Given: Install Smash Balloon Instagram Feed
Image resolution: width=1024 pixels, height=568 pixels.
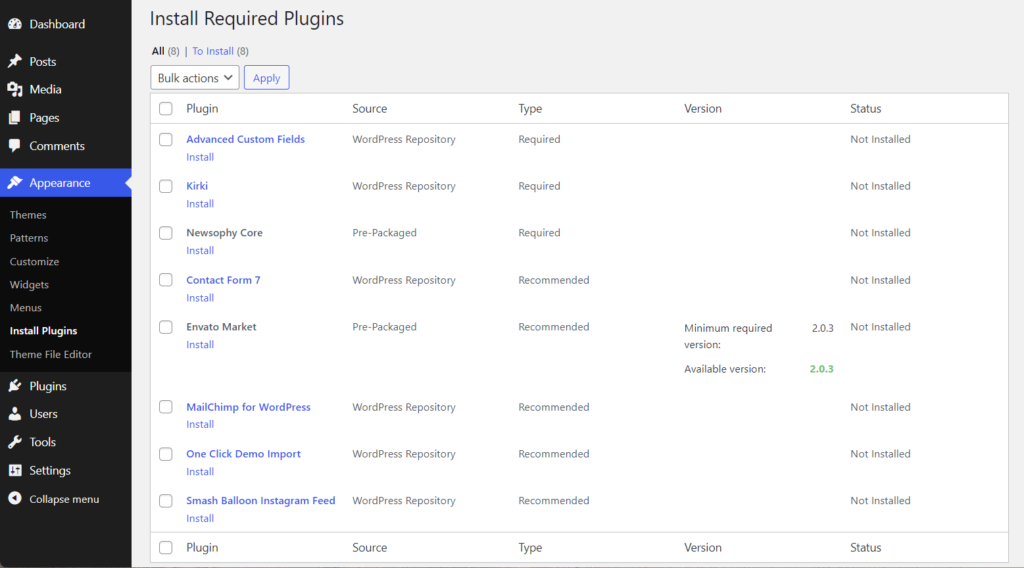Looking at the screenshot, I should coord(200,518).
